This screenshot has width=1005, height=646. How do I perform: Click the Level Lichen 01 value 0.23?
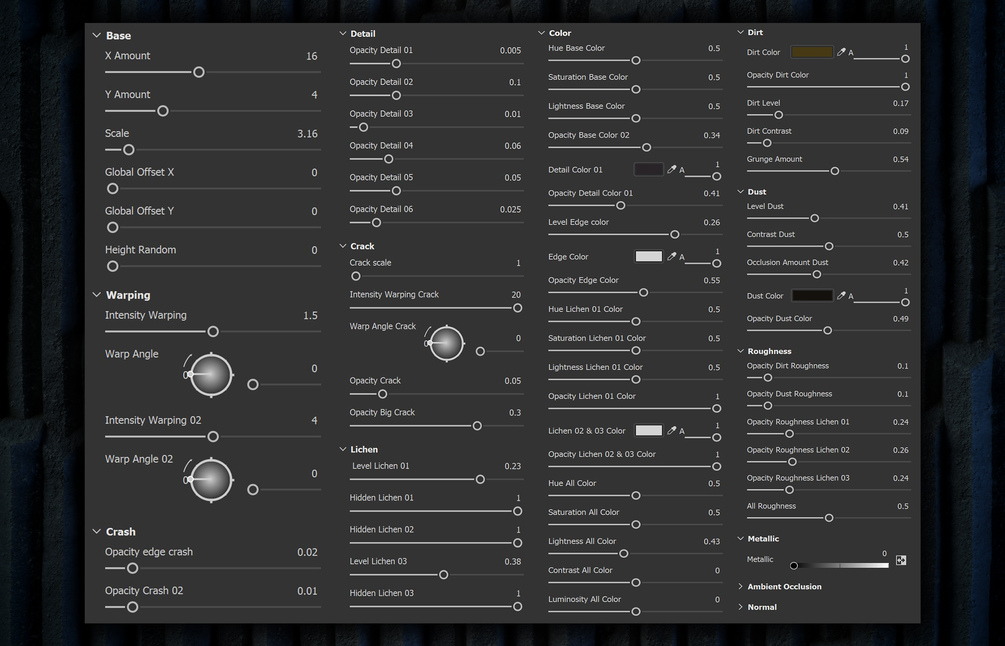512,467
